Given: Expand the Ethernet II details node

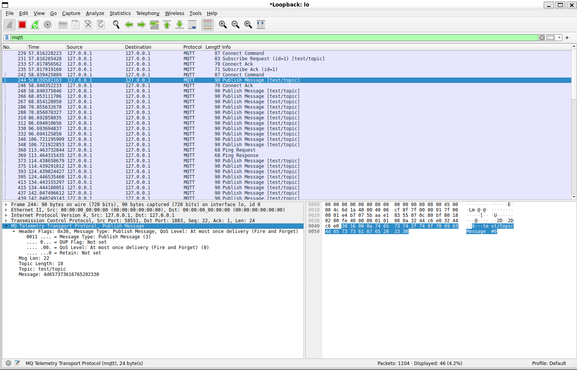Looking at the screenshot, I should (6, 210).
